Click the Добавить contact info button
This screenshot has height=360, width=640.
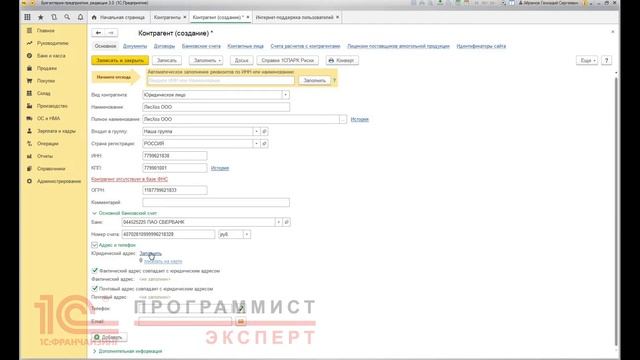(x=109, y=337)
